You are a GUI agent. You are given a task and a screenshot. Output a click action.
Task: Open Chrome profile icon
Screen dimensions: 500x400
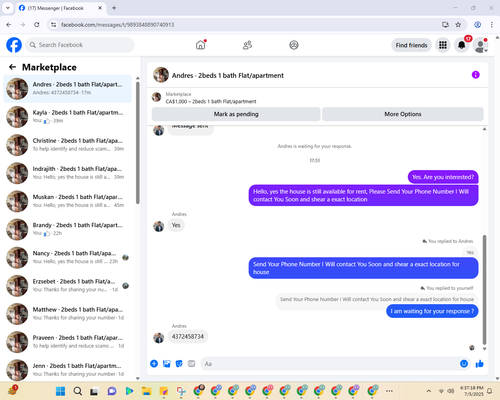[478, 25]
